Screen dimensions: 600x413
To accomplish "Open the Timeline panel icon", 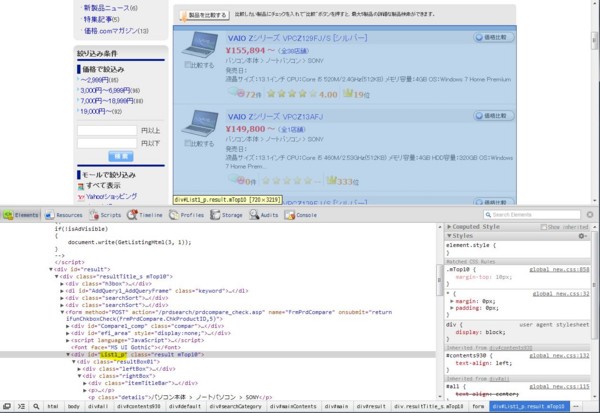I will click(x=132, y=215).
